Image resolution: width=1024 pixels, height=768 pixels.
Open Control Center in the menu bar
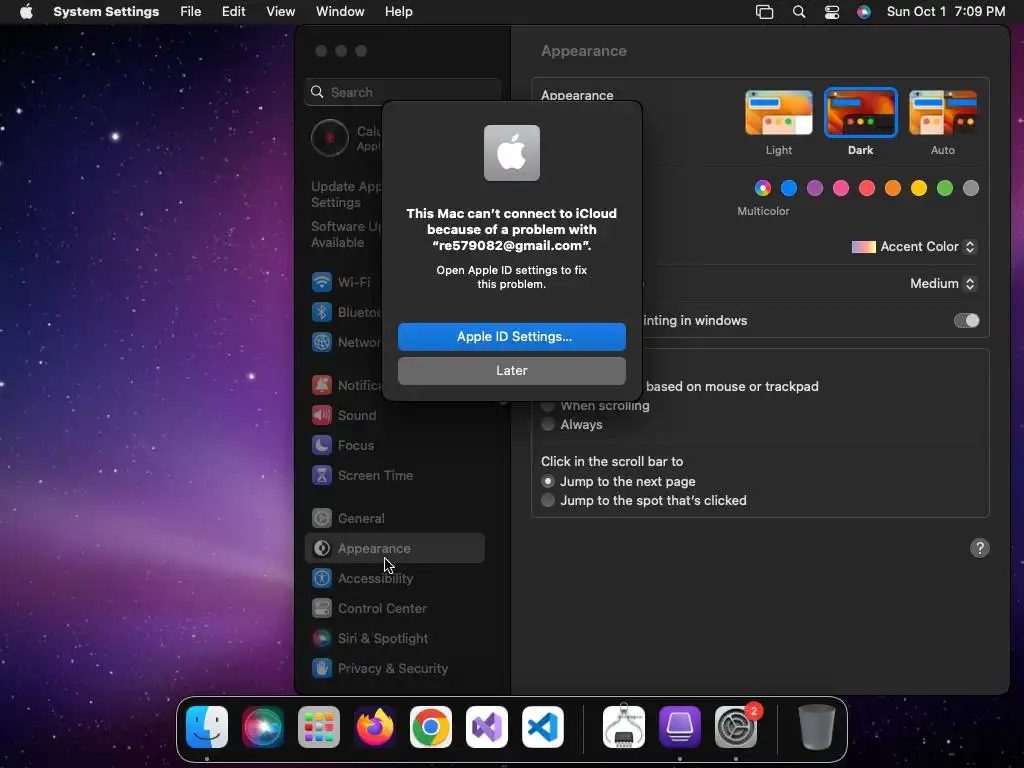click(x=831, y=12)
